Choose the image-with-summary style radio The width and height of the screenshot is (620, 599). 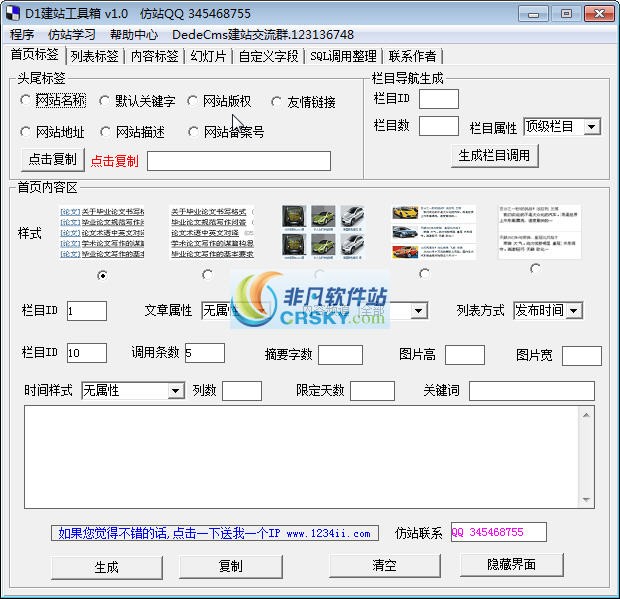(424, 273)
